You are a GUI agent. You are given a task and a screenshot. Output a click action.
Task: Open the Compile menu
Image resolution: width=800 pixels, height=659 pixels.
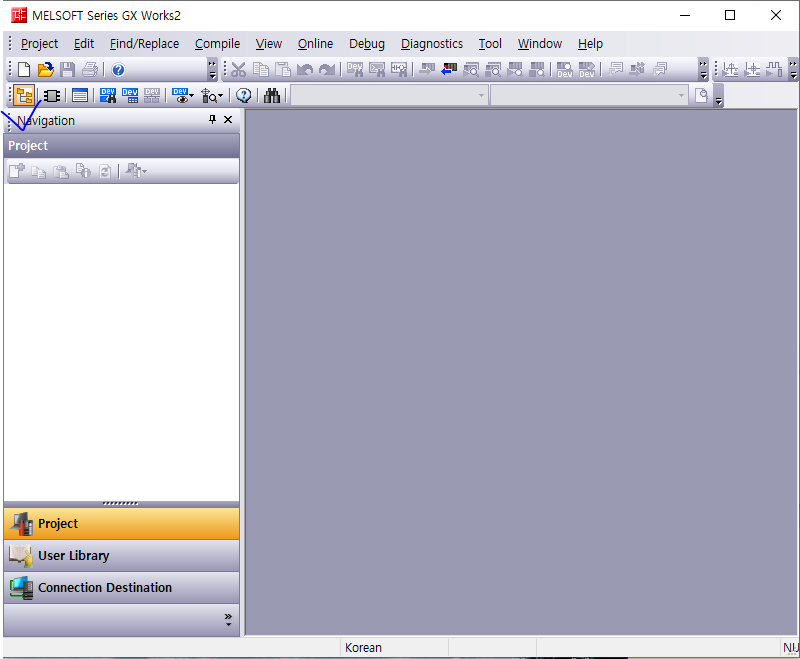[217, 44]
